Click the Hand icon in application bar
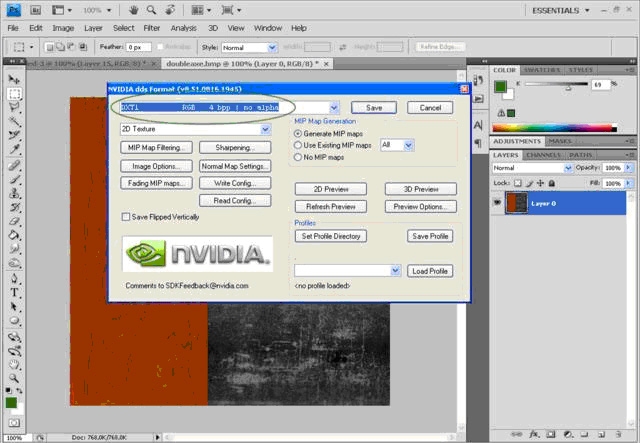Viewport: 640px width, 443px height. (x=133, y=10)
